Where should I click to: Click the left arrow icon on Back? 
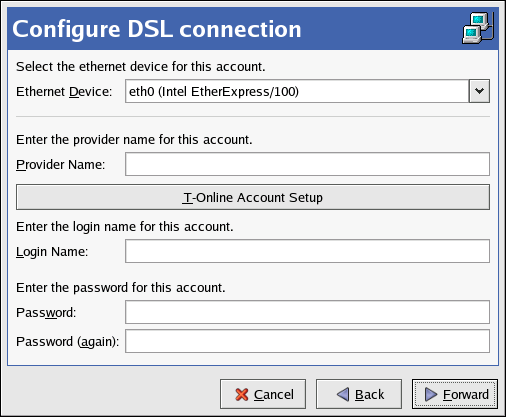click(343, 394)
